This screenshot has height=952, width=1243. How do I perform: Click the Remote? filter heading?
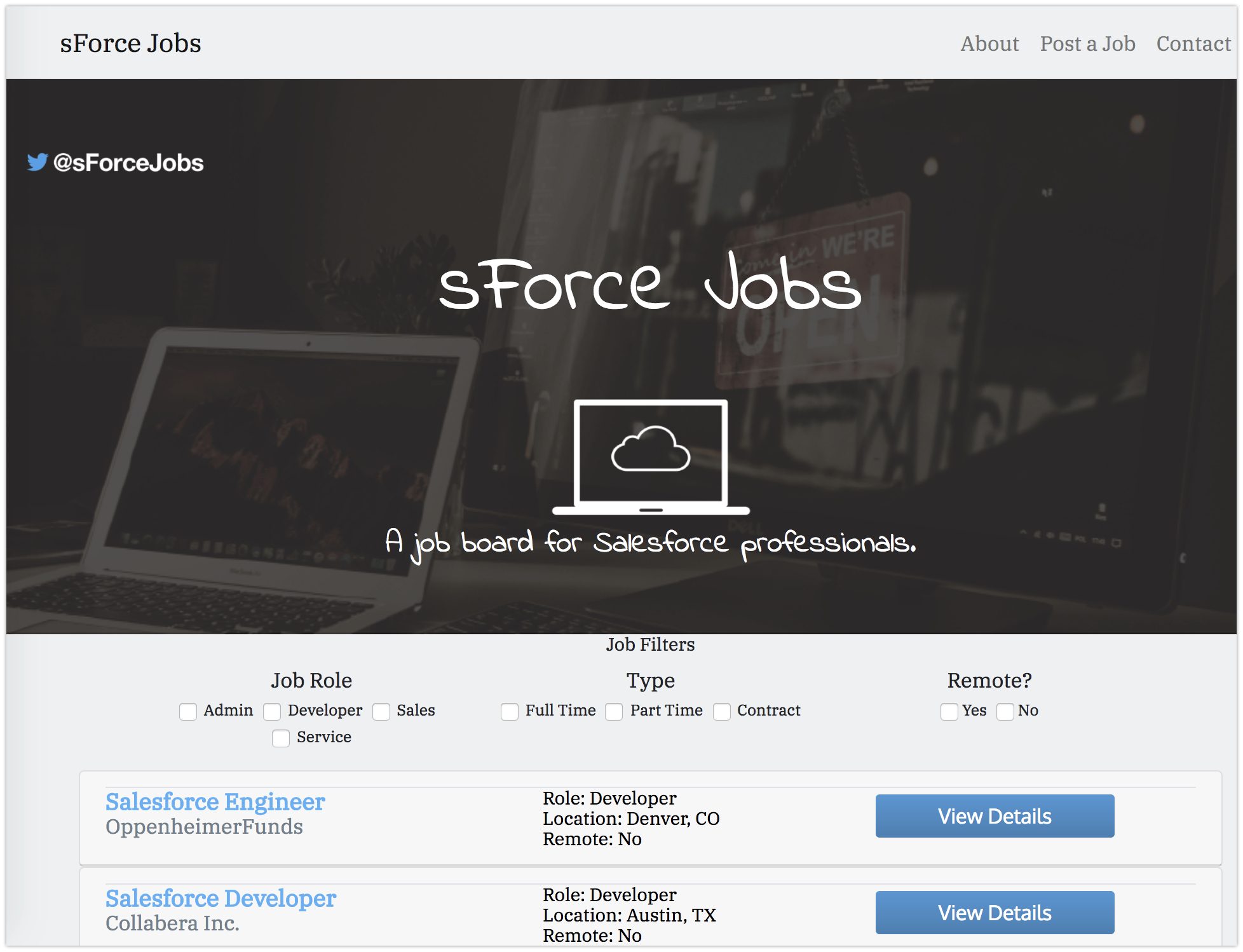click(989, 681)
